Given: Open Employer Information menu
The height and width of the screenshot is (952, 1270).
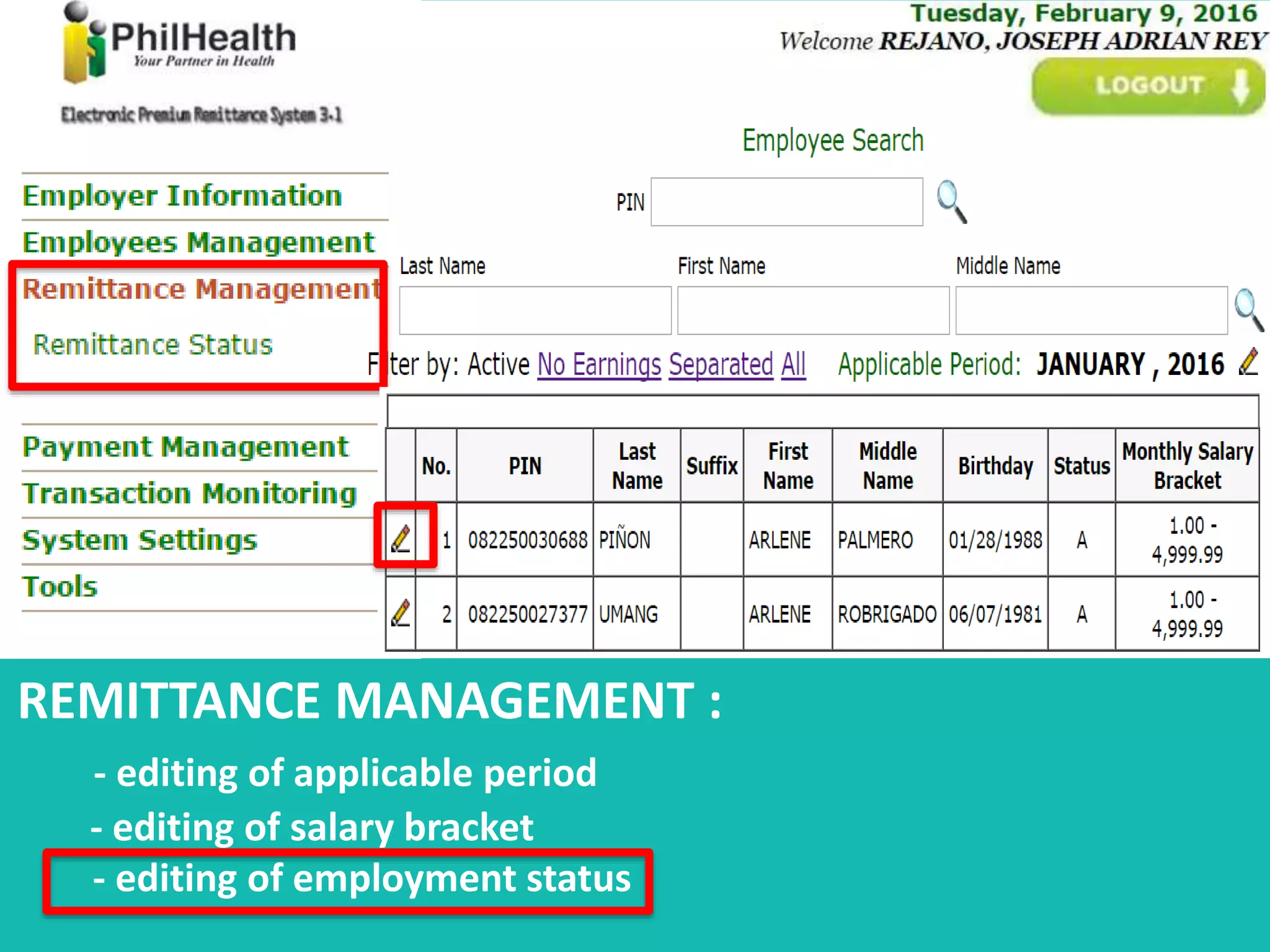Looking at the screenshot, I should click(182, 196).
